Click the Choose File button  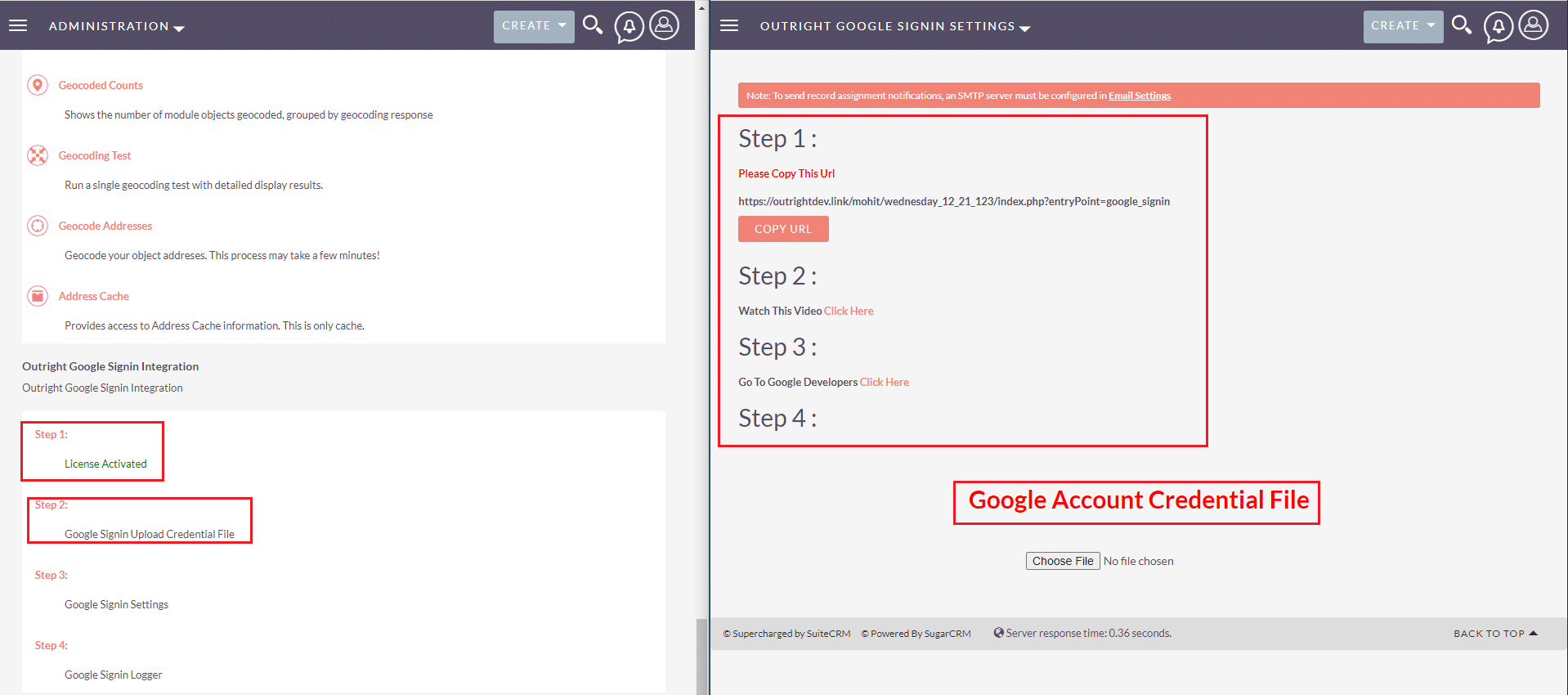(x=1063, y=561)
